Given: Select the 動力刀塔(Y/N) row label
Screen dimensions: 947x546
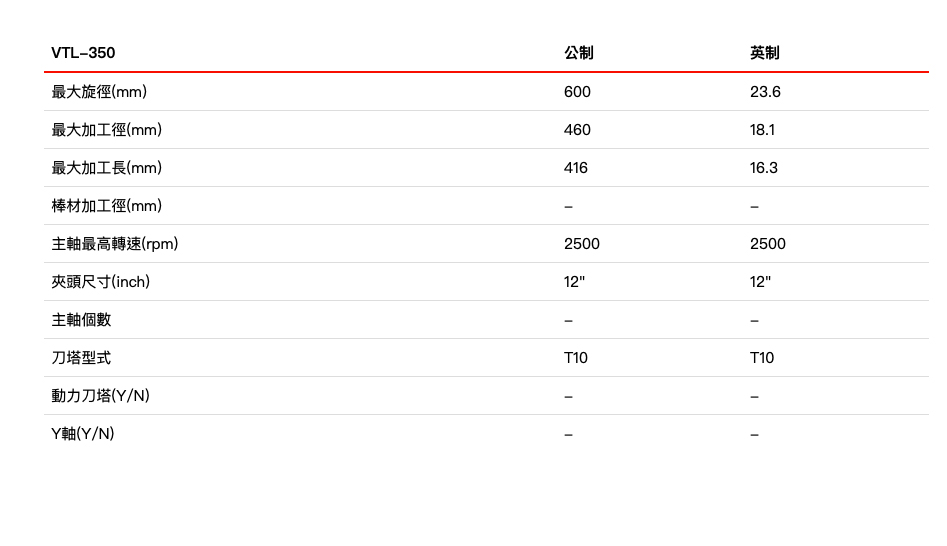Looking at the screenshot, I should click(x=101, y=396).
